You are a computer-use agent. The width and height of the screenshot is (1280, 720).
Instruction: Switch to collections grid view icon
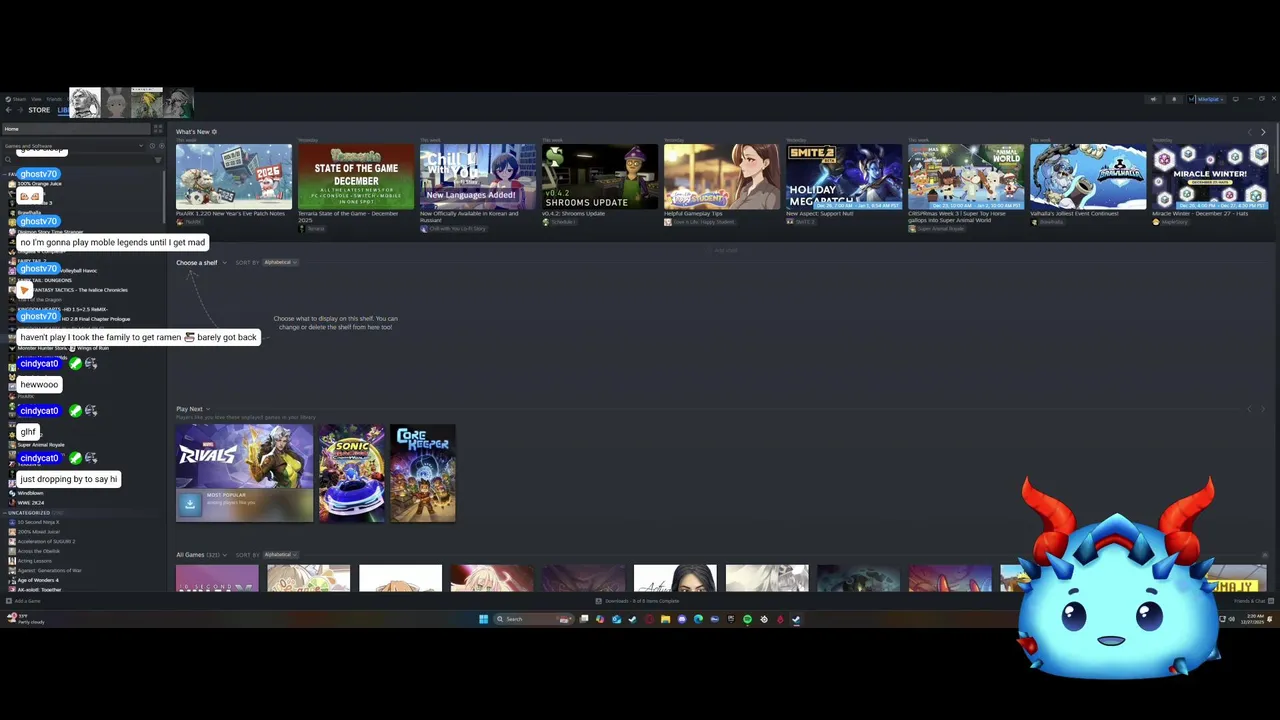point(158,129)
